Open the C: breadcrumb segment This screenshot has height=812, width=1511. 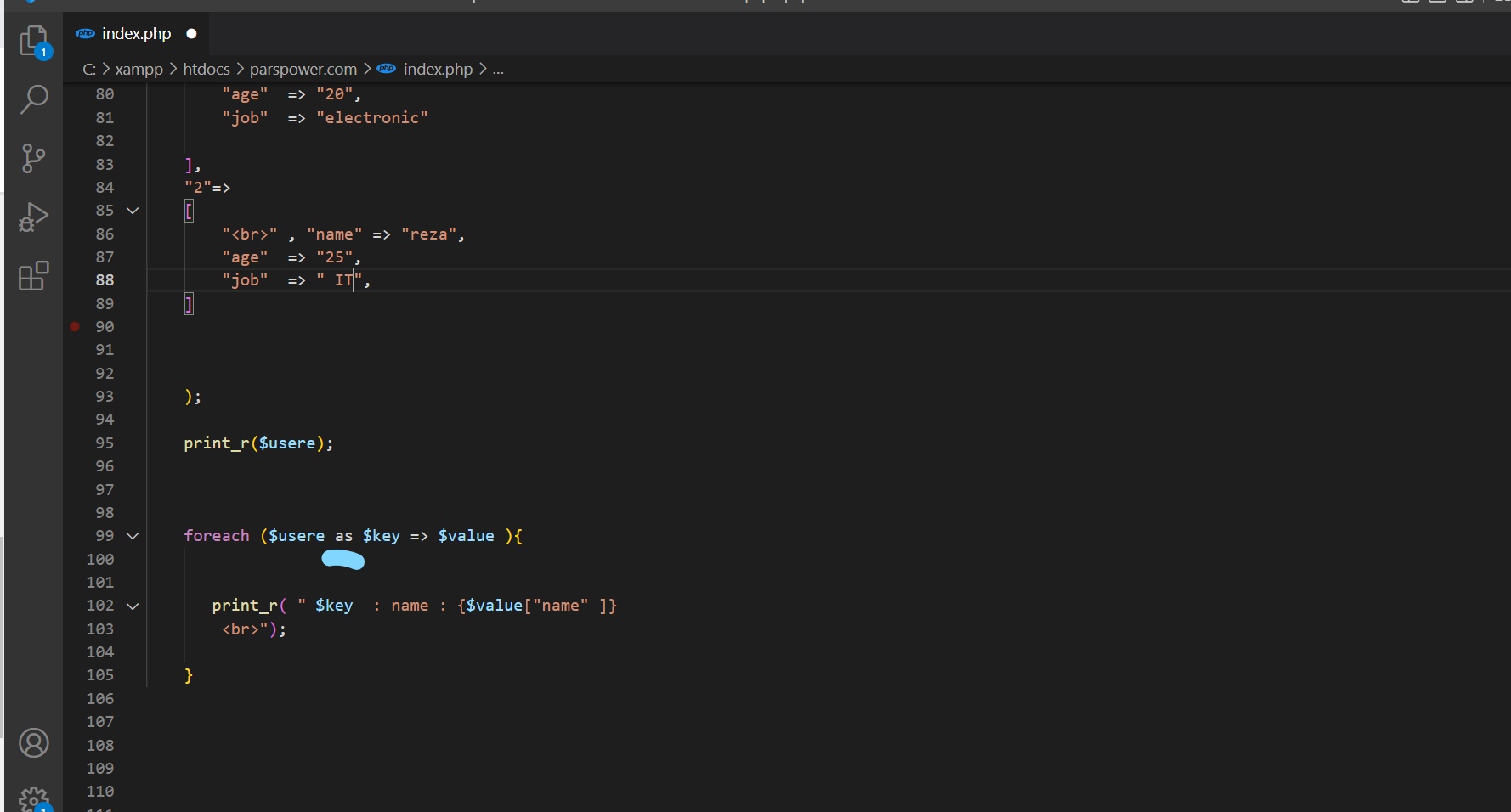[x=89, y=70]
